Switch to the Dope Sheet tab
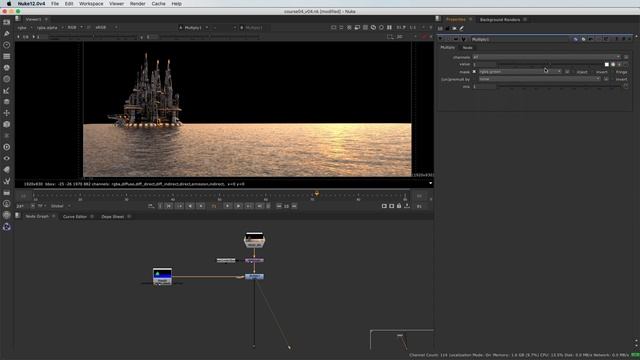Screen dimensions: 640x360 click(112, 216)
